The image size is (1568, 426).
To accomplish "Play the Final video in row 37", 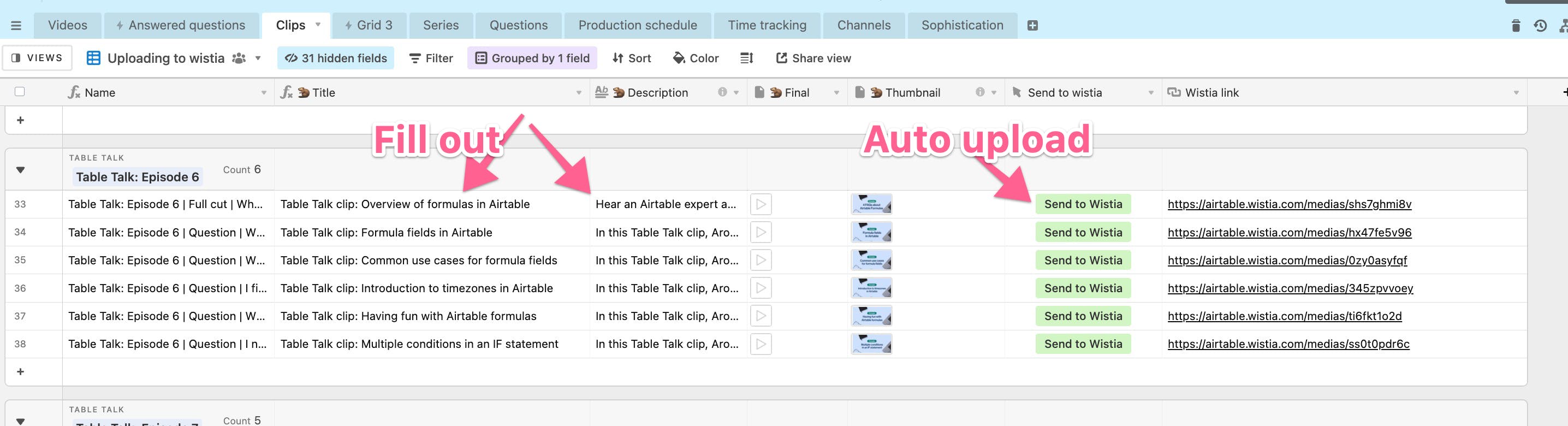I will [761, 316].
